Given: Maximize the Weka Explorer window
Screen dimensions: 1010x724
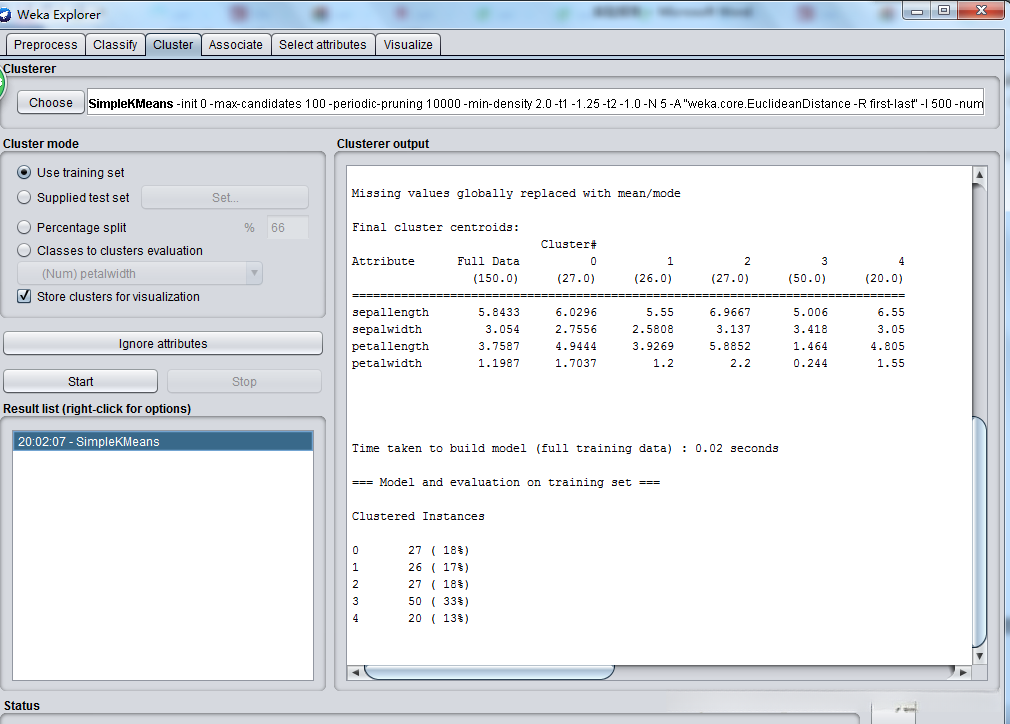Looking at the screenshot, I should (x=943, y=10).
